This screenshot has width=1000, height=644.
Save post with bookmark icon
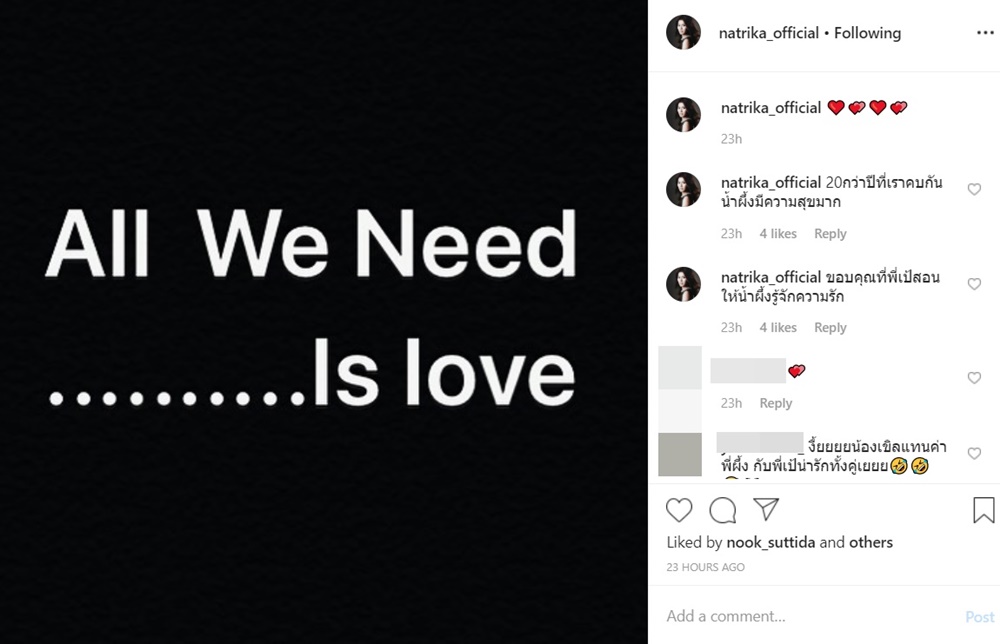[x=983, y=510]
